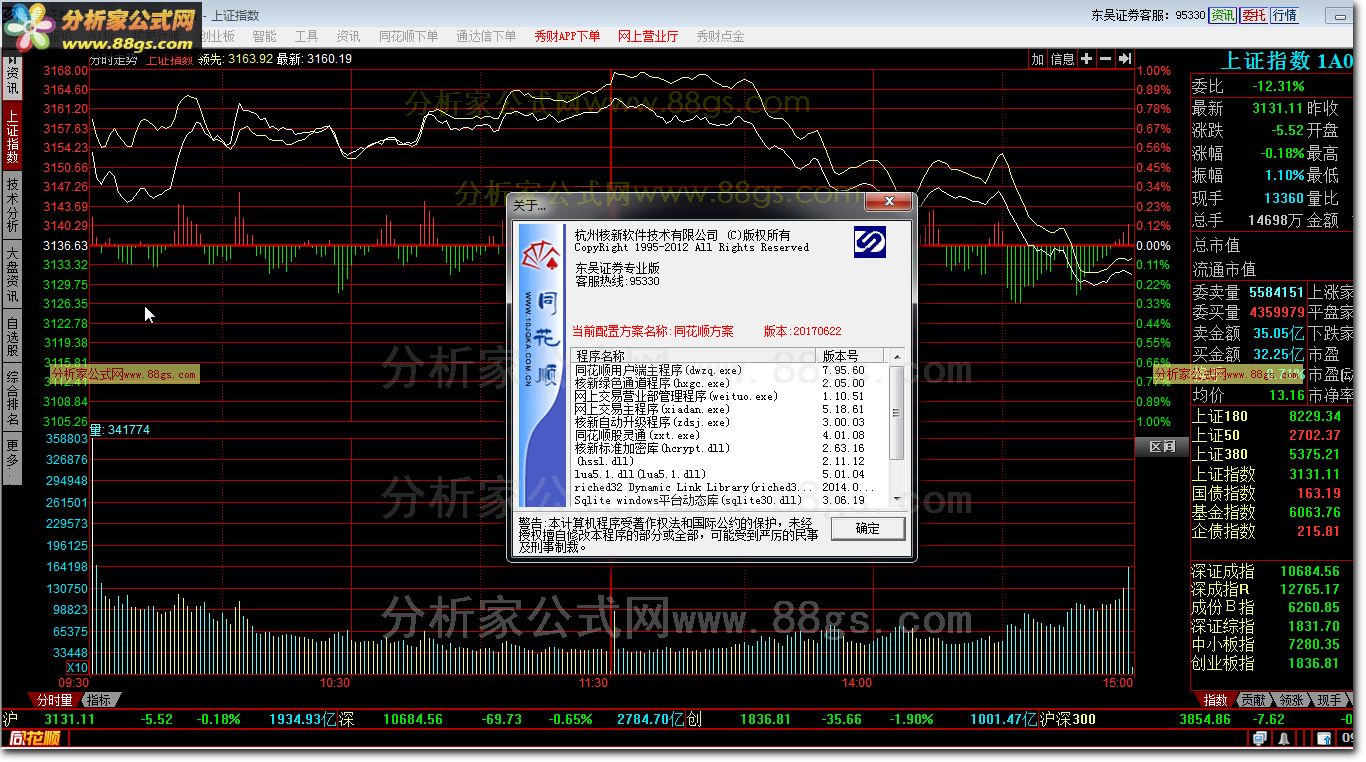Screen dimensions: 1366x762
Task: Click the 沪深300 entry in bottom ticker
Action: pos(1067,719)
